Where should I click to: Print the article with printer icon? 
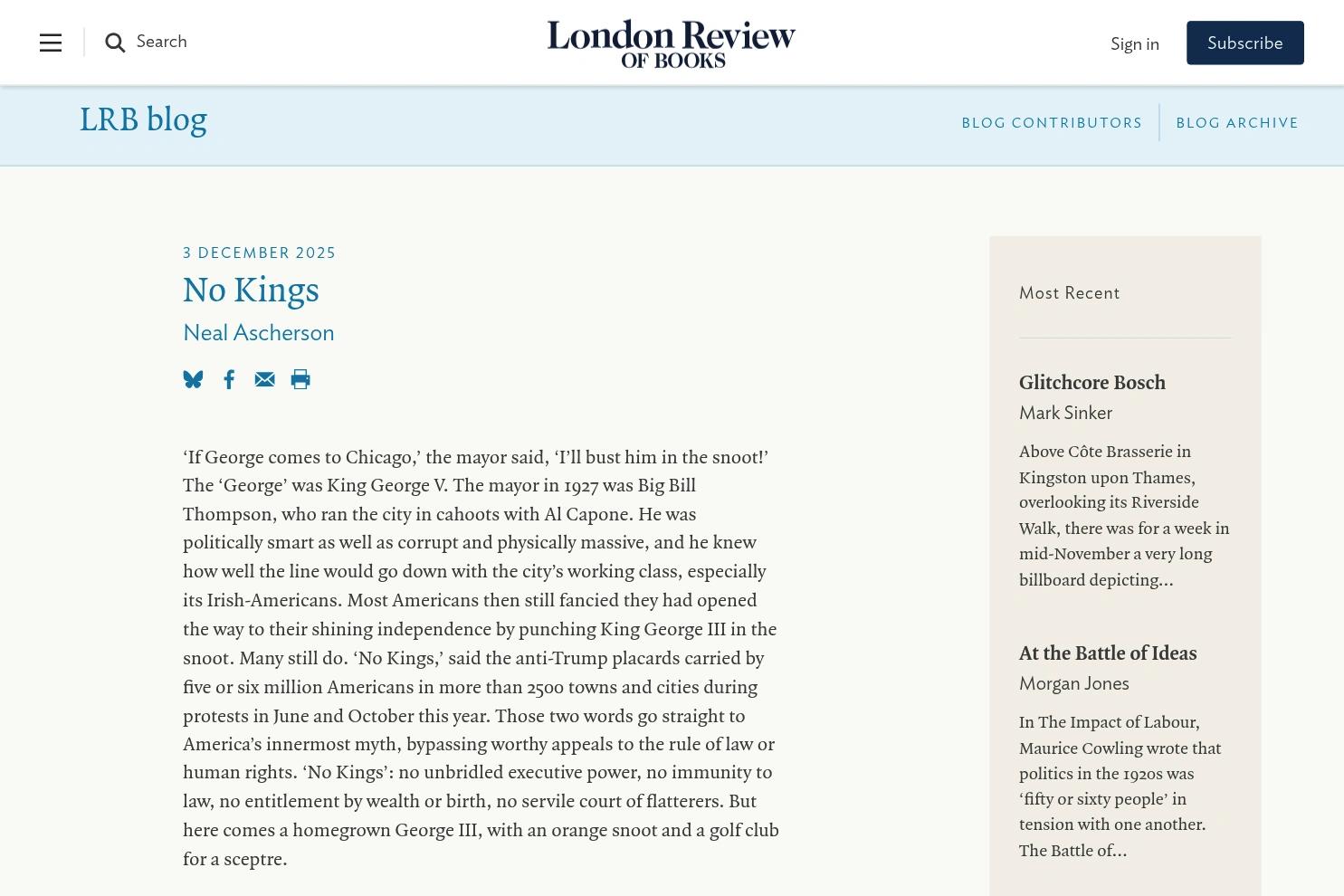pyautogui.click(x=300, y=379)
